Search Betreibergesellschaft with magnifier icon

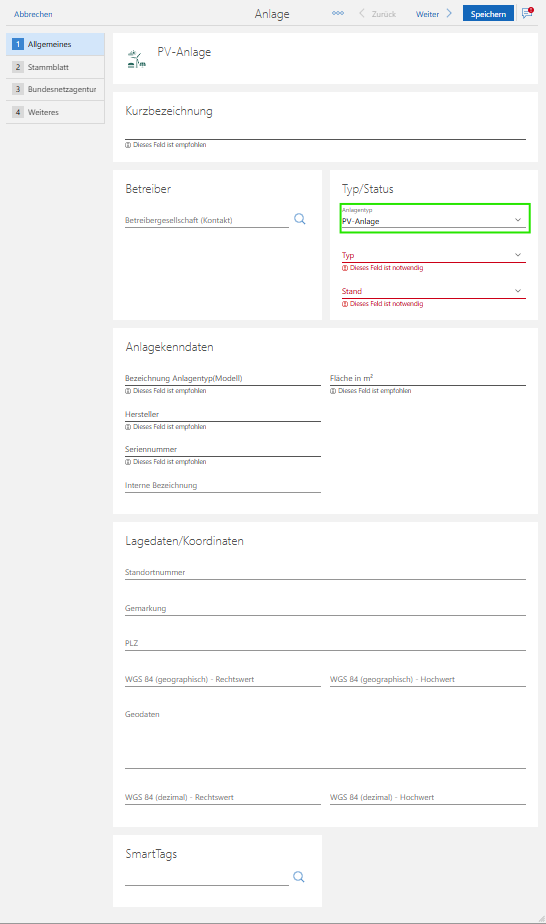coord(300,219)
